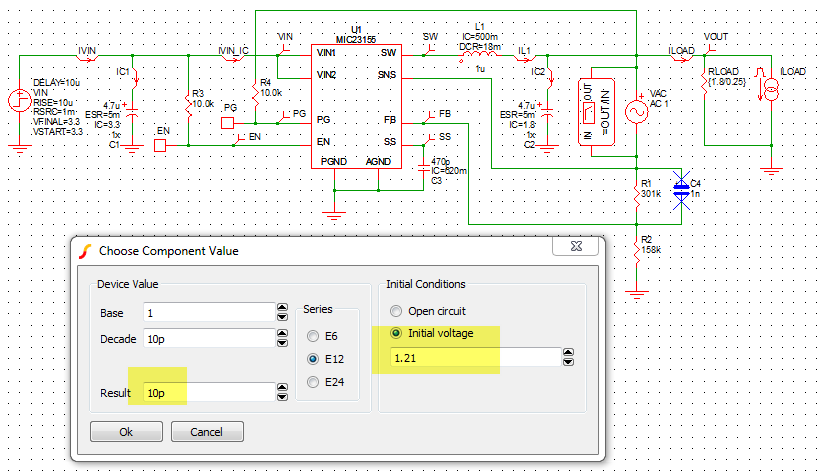
Task: Select the SS voltage probe
Action: coord(429,140)
